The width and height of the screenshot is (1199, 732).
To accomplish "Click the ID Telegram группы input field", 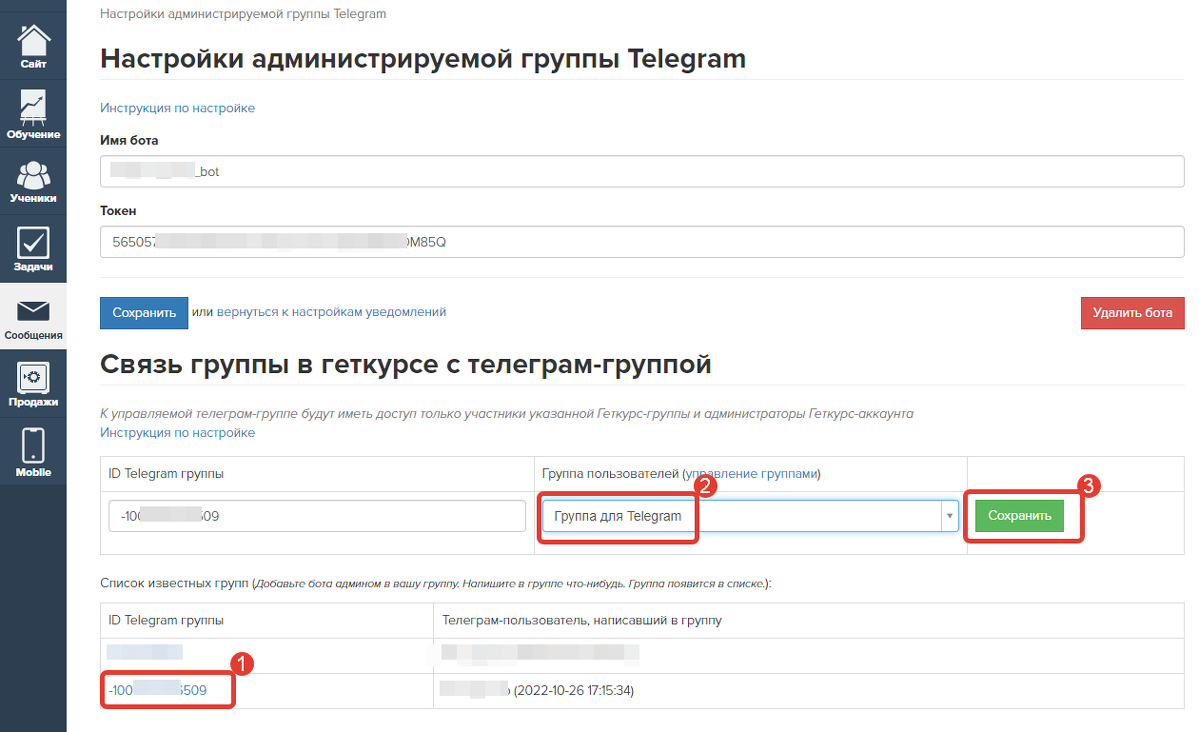I will [317, 516].
